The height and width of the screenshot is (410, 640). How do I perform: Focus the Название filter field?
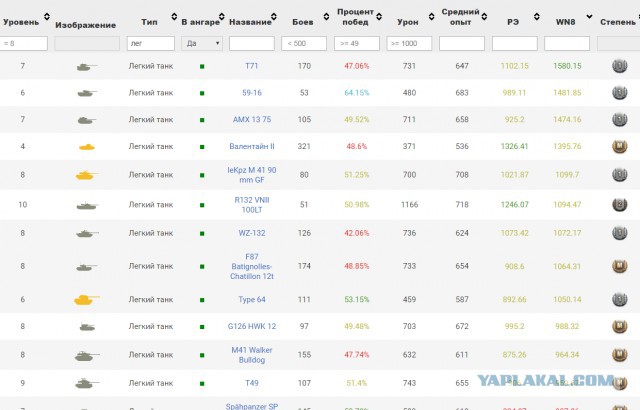click(251, 43)
